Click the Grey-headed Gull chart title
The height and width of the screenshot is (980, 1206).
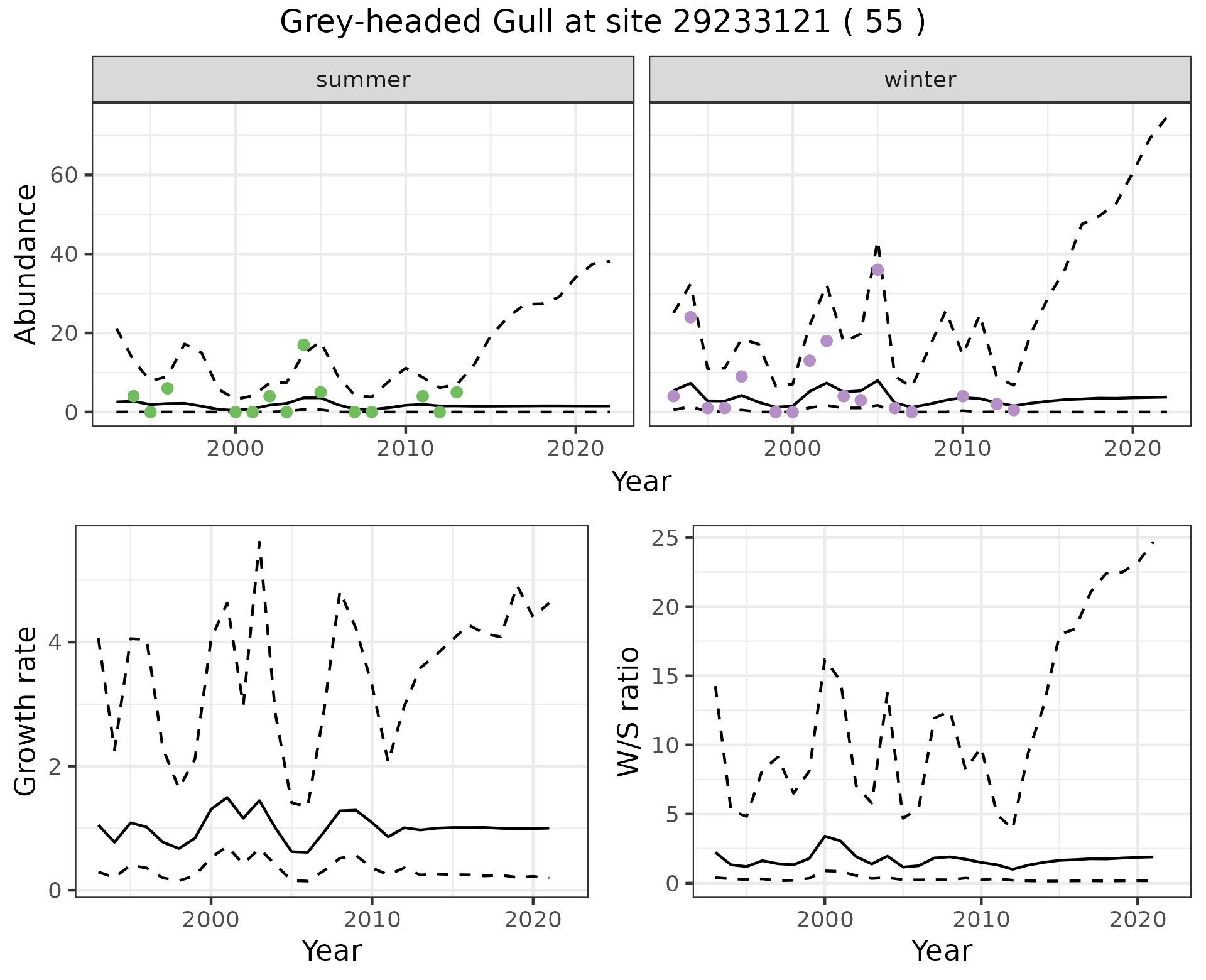pos(602,23)
